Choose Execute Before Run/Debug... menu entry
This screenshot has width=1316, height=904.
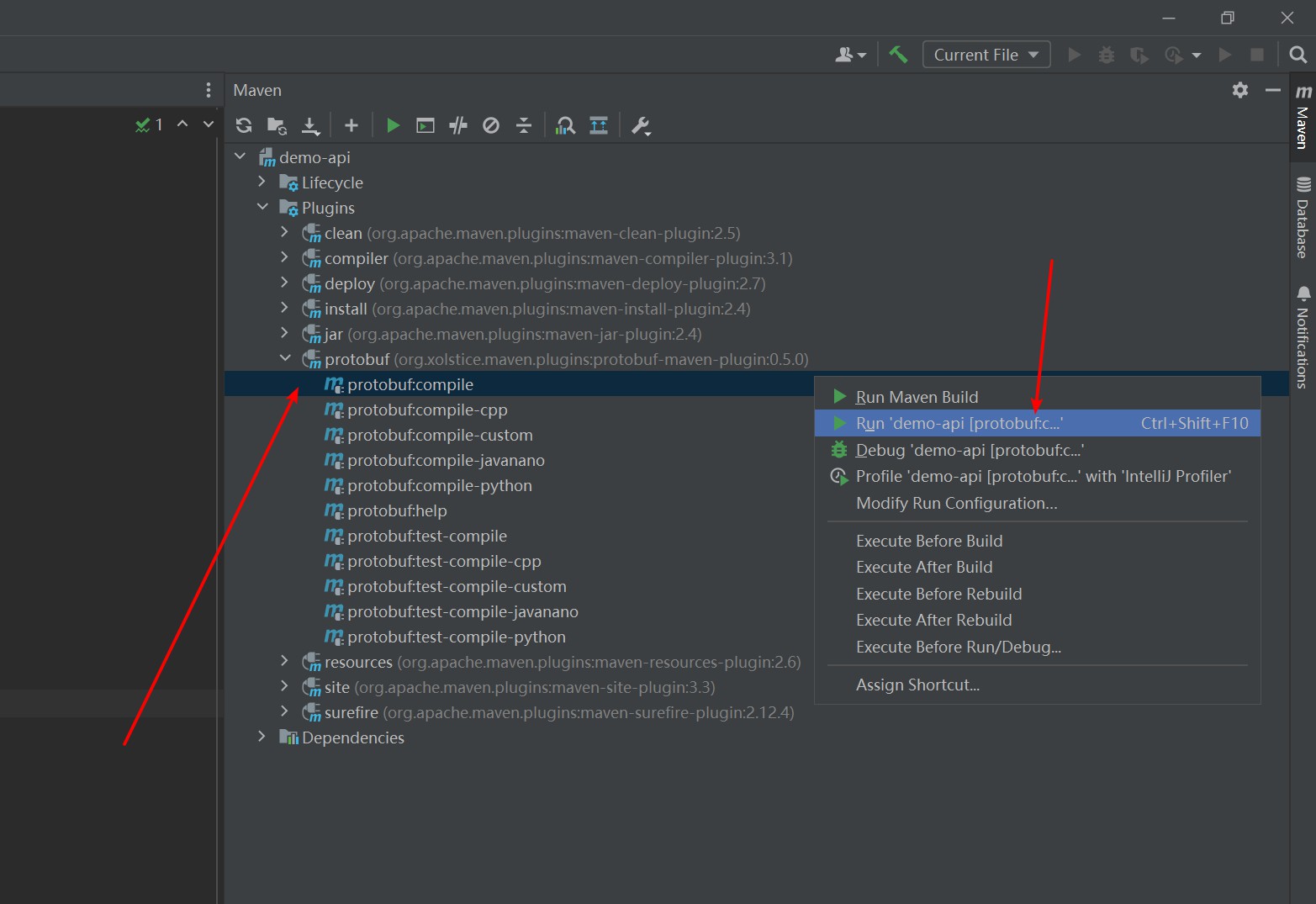[1037, 647]
